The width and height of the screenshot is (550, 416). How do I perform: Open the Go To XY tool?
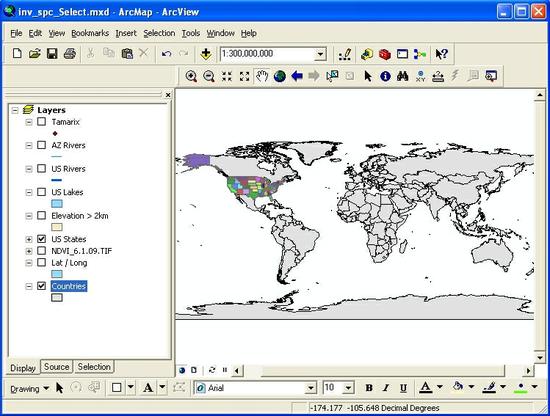(x=420, y=76)
